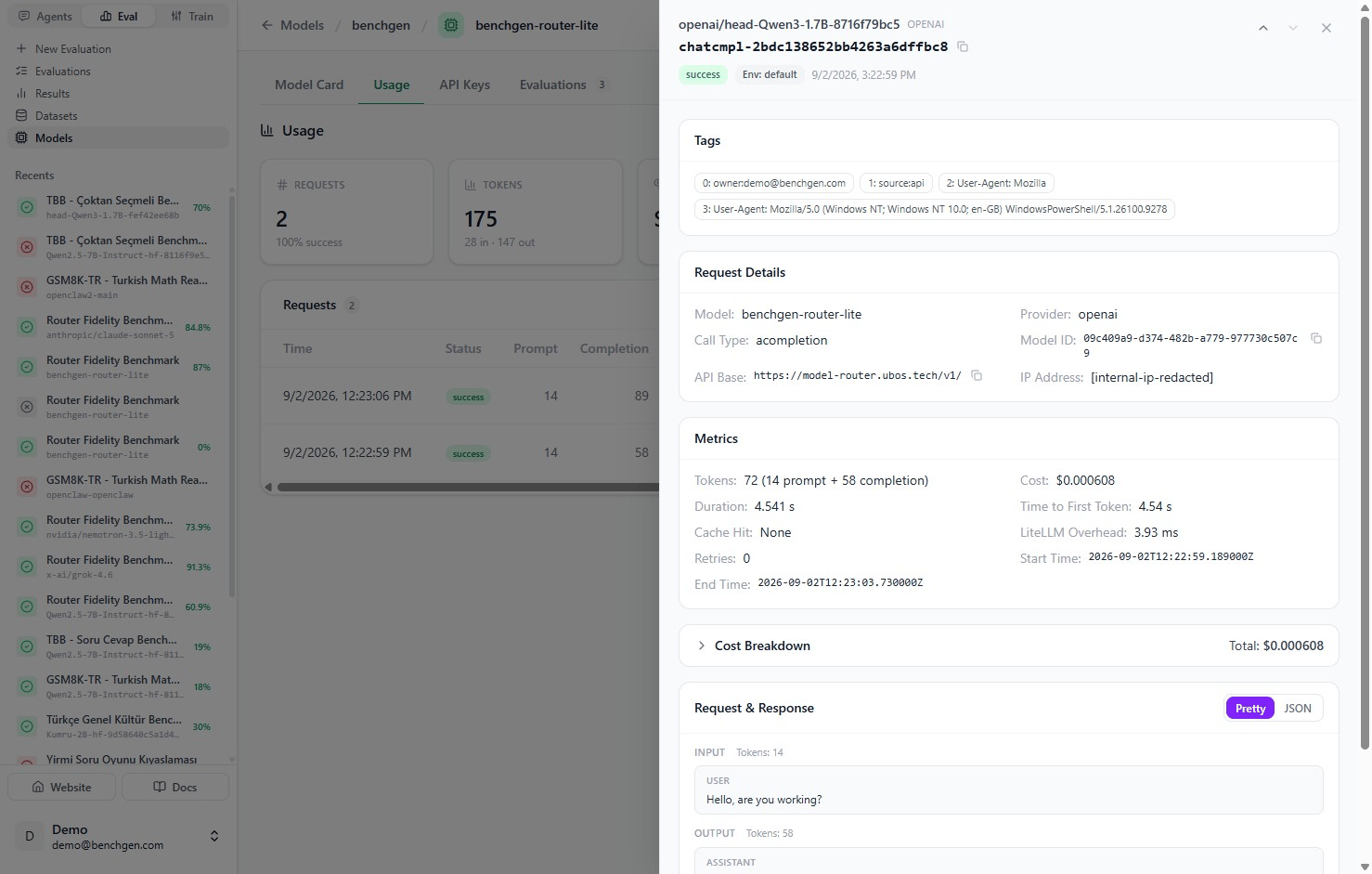Image resolution: width=1372 pixels, height=874 pixels.
Task: Open Router Fidelity nvidia/nemotron 73.9% evaluation
Action: [118, 527]
